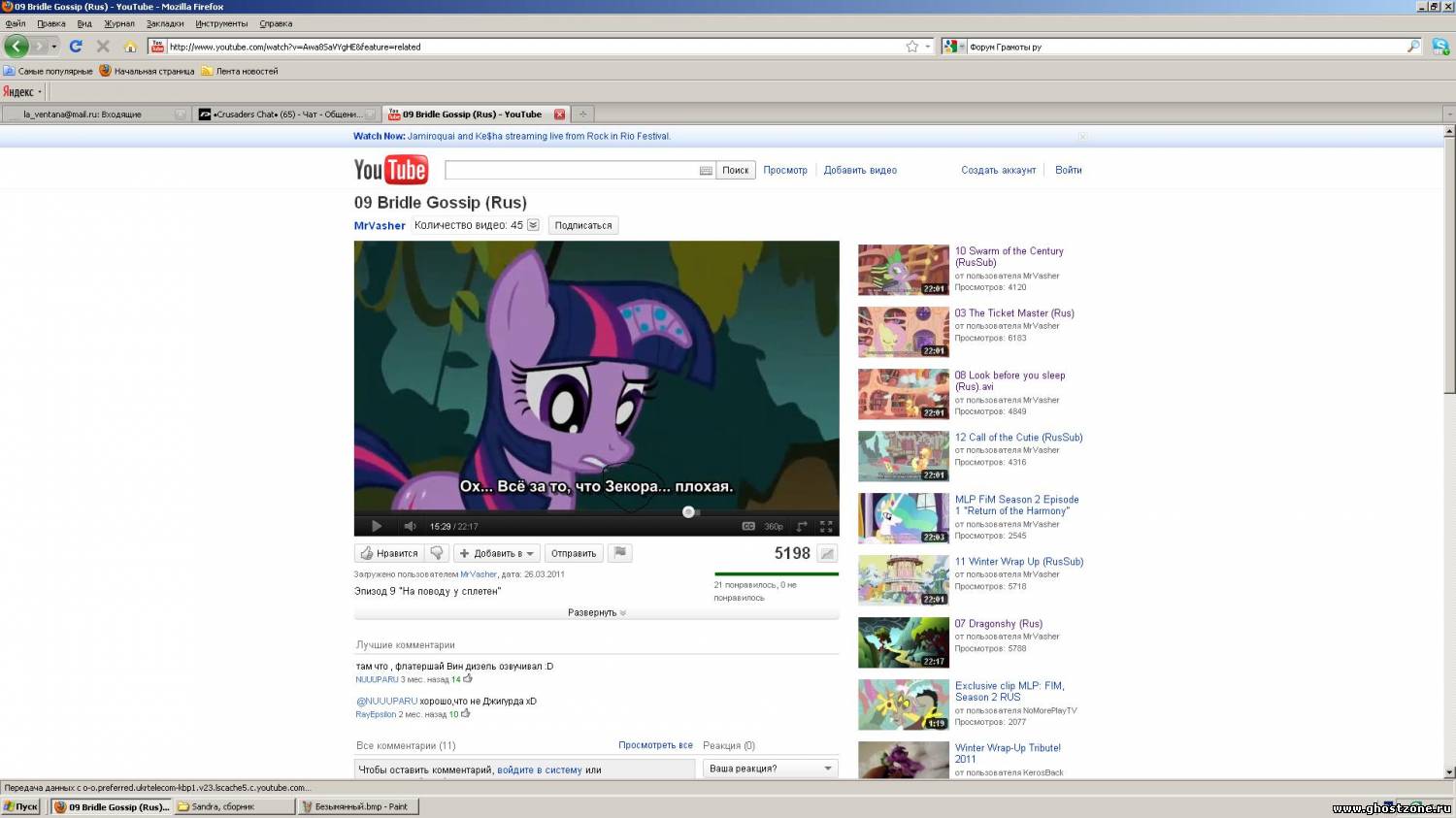Play the video with play button
The image size is (1456, 818).
(x=377, y=526)
